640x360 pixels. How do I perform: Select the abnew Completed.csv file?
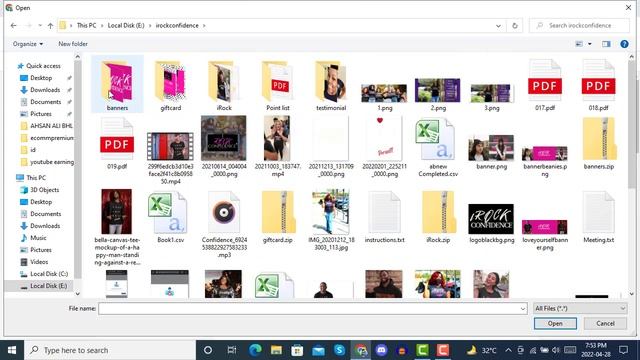point(438,147)
